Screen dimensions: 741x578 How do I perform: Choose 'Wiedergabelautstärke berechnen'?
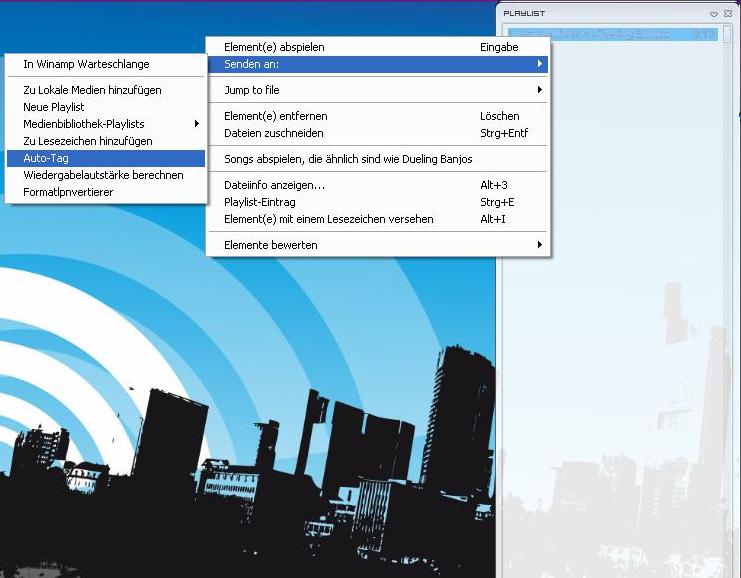[106, 175]
